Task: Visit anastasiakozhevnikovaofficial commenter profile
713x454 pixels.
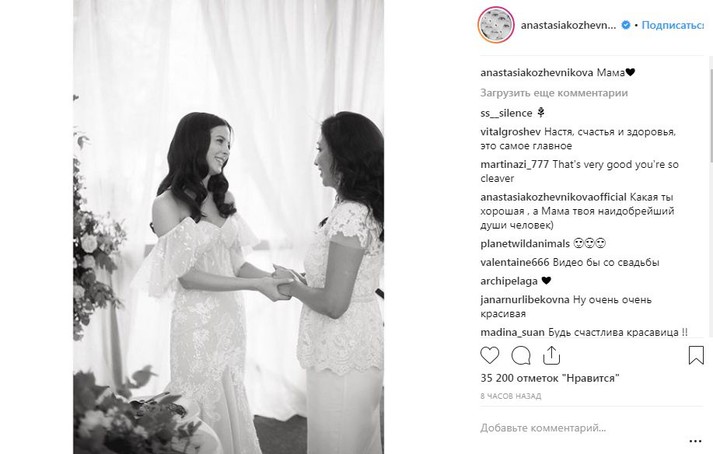Action: [x=553, y=197]
